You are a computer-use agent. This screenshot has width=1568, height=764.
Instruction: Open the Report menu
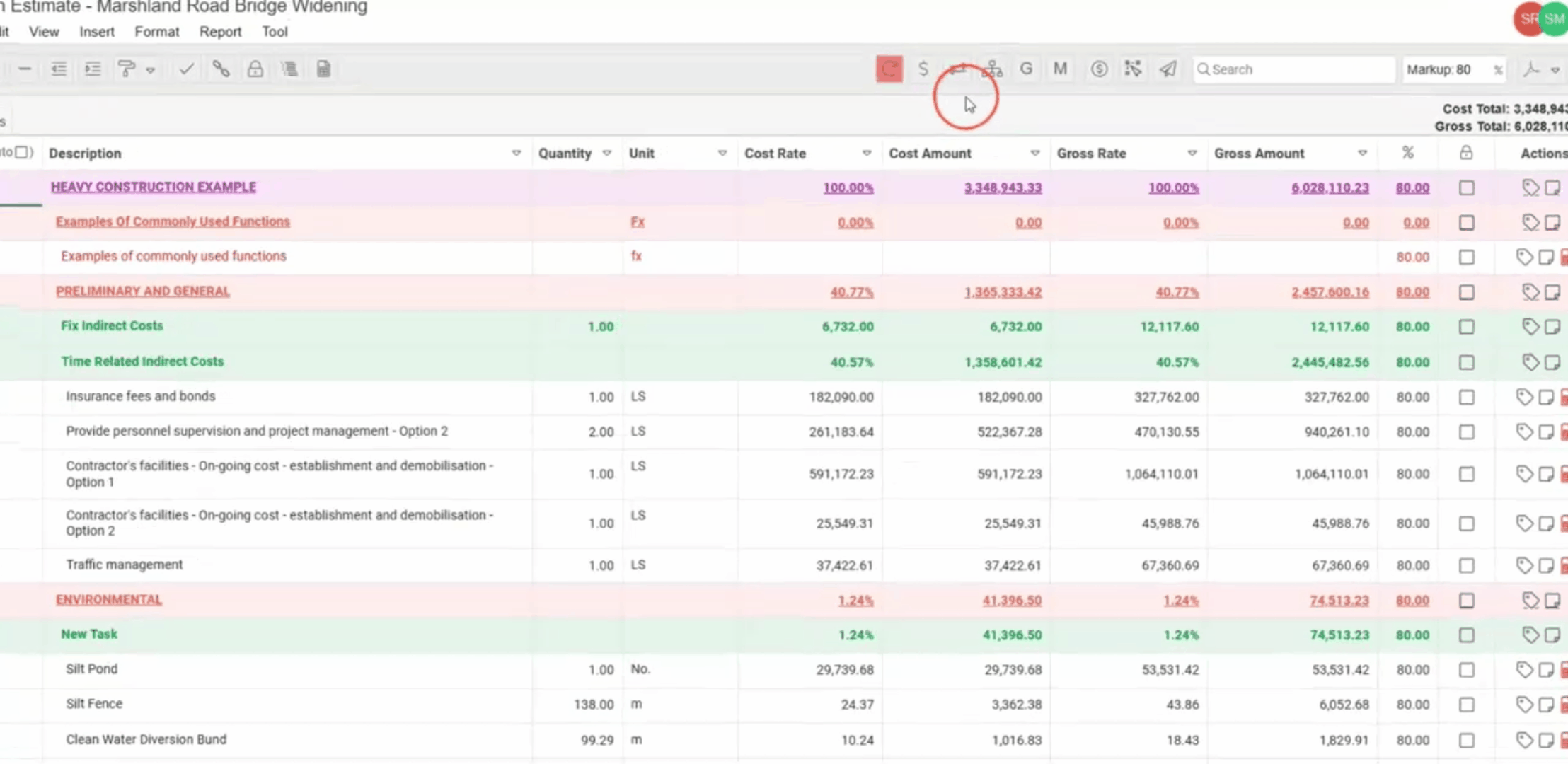coord(220,32)
